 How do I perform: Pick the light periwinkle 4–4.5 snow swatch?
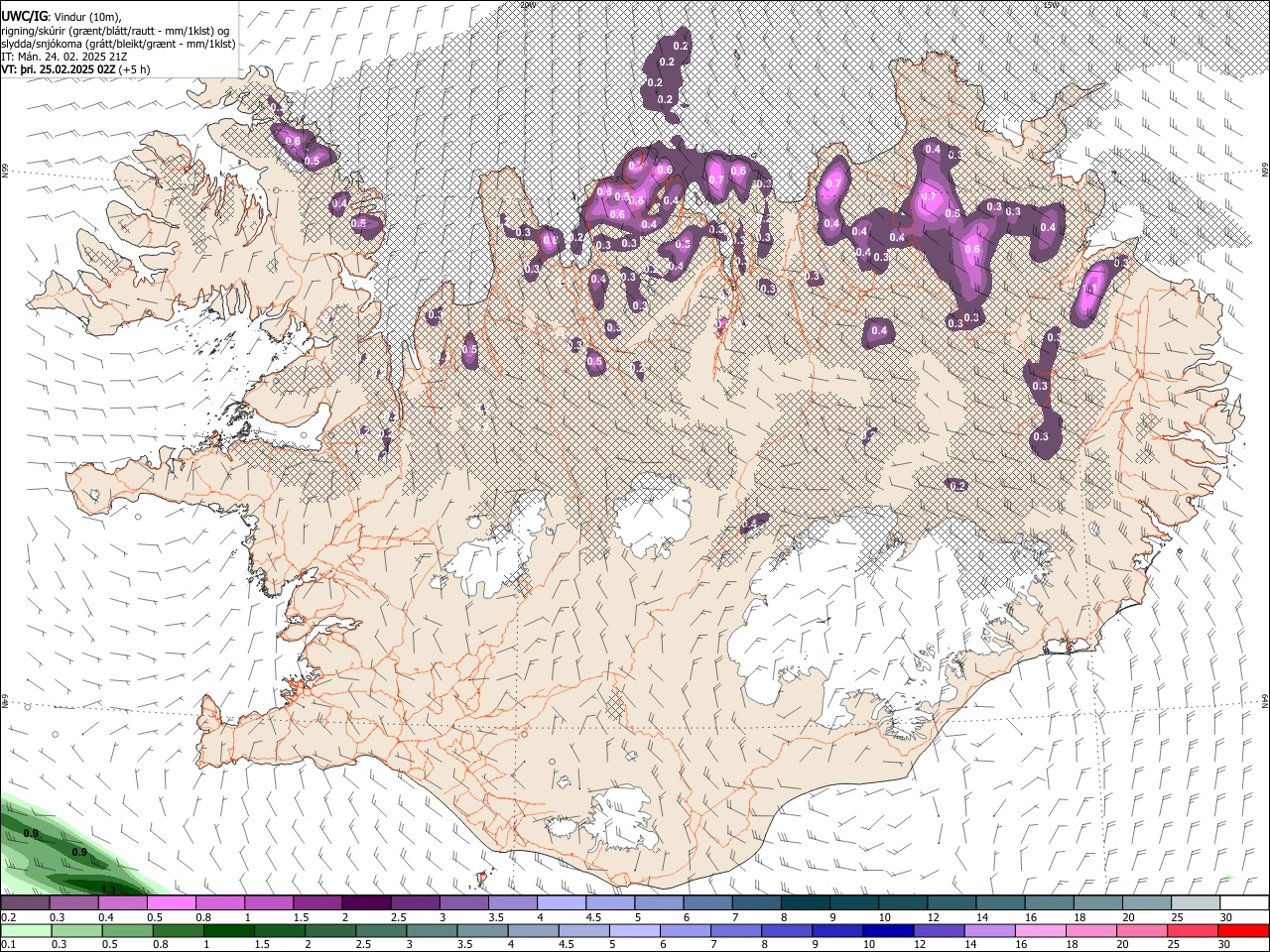coord(562,902)
